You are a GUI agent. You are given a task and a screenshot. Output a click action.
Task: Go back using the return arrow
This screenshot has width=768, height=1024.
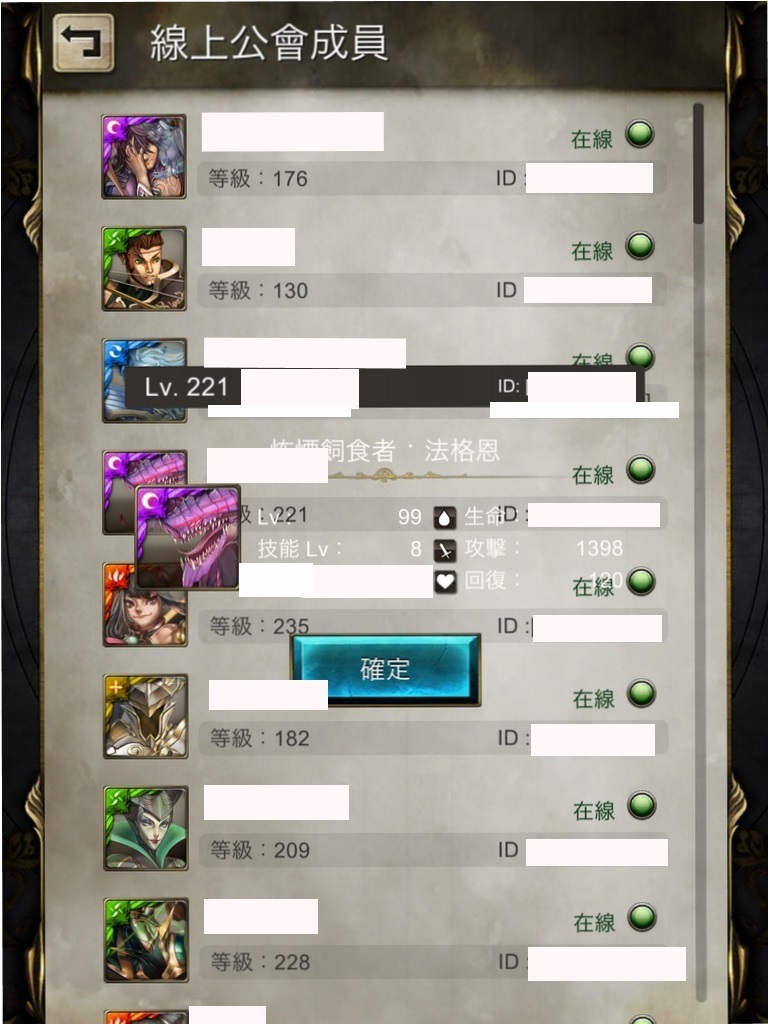(x=83, y=42)
